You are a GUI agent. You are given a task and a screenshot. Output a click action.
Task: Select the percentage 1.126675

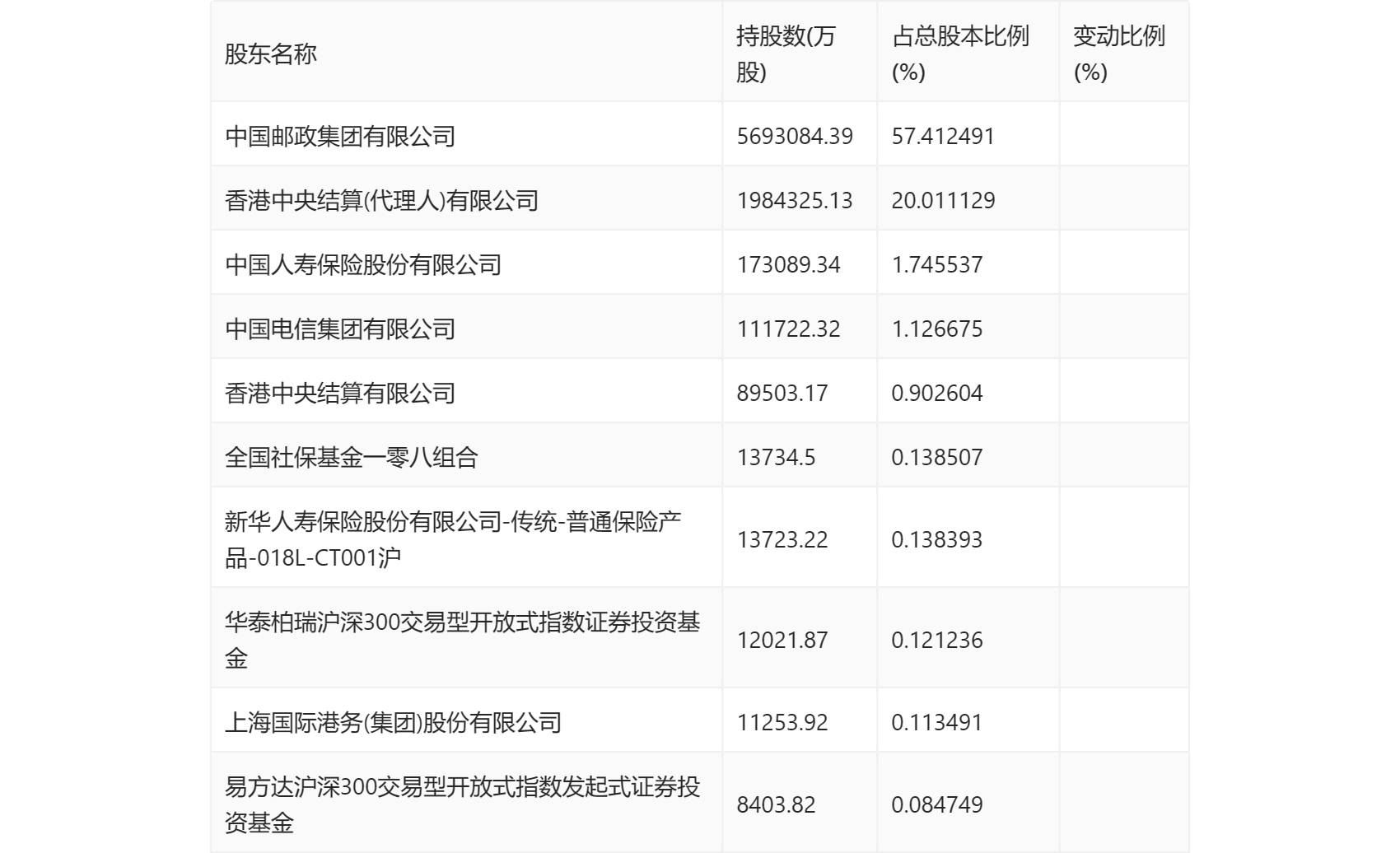pyautogui.click(x=937, y=329)
